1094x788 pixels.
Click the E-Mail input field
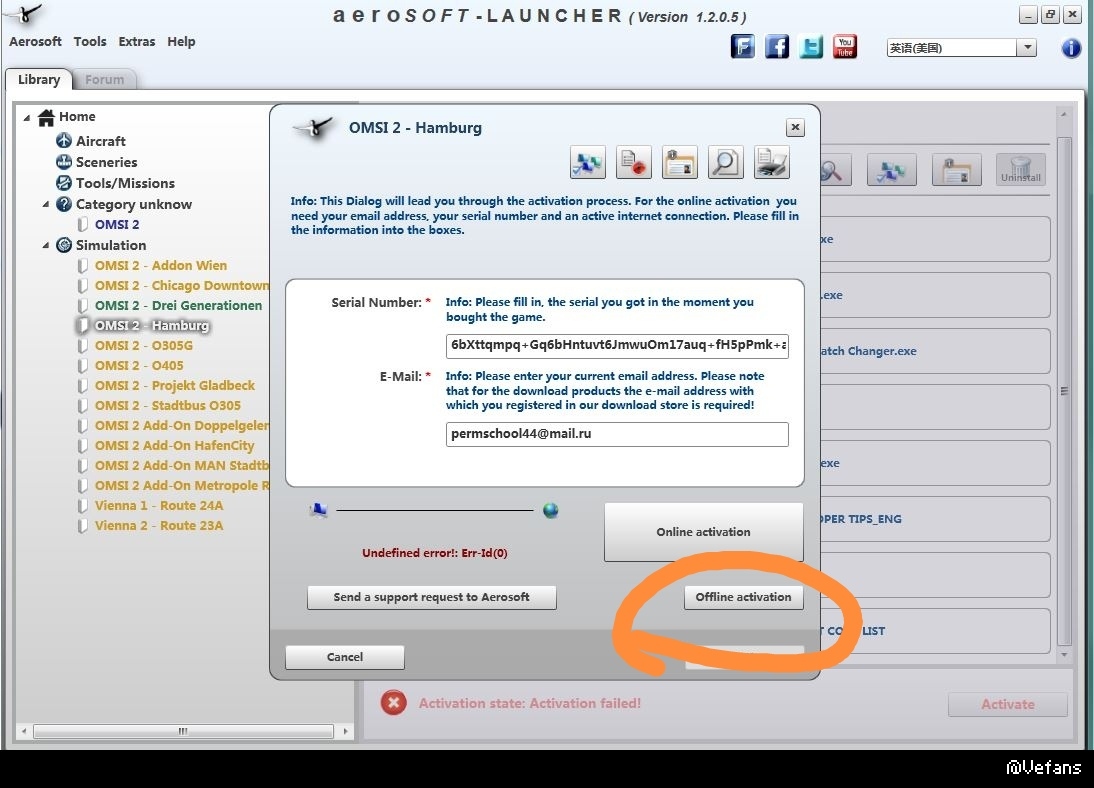pyautogui.click(x=617, y=434)
